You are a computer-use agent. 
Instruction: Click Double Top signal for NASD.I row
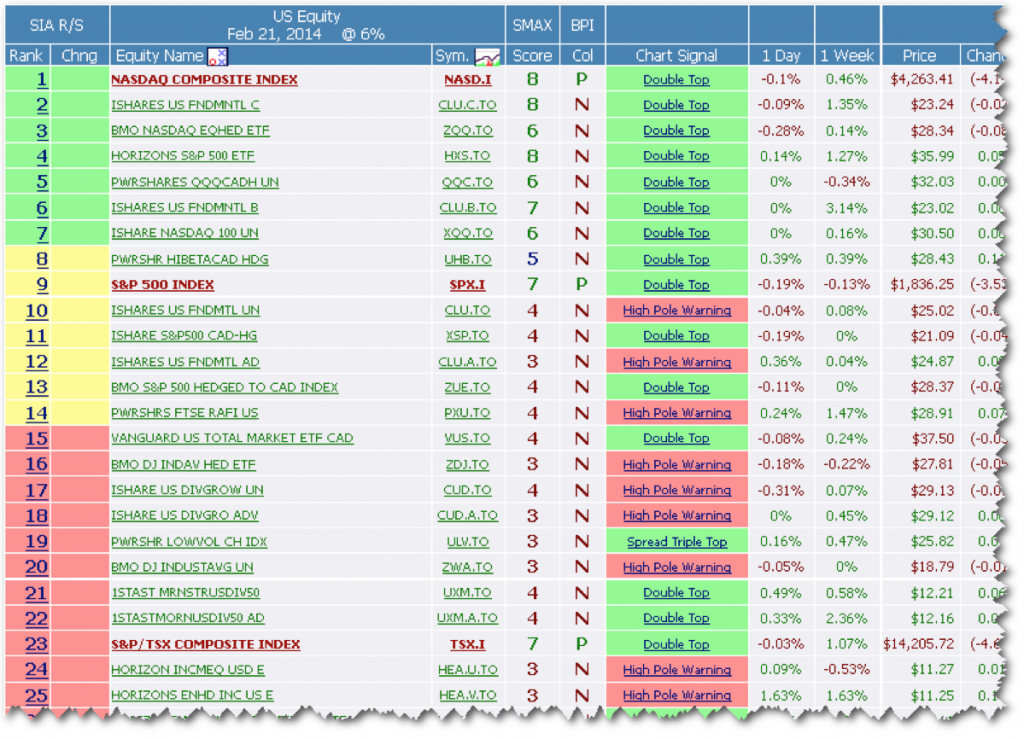click(x=676, y=79)
